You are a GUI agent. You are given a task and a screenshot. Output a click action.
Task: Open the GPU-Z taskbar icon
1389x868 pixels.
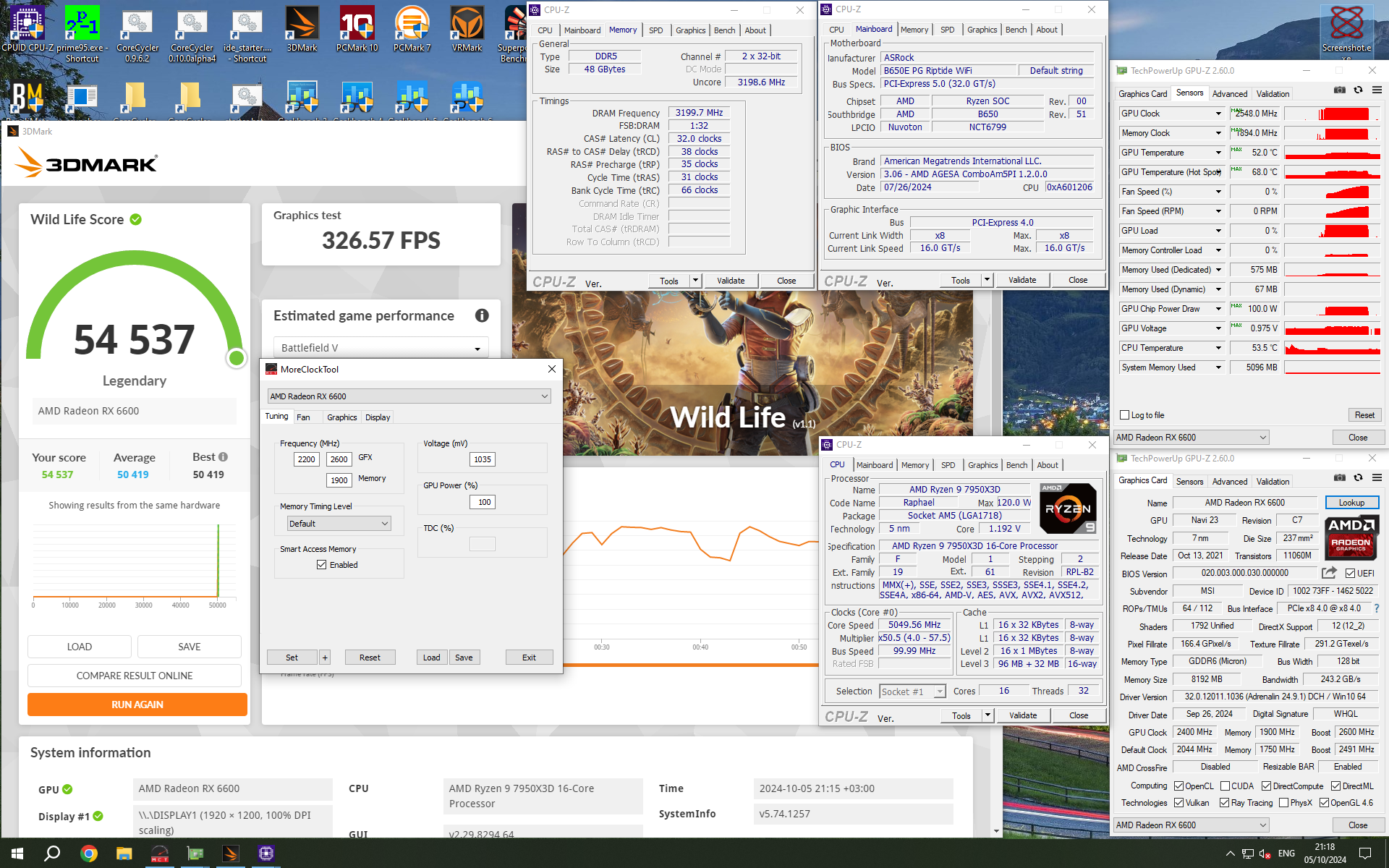tap(195, 854)
